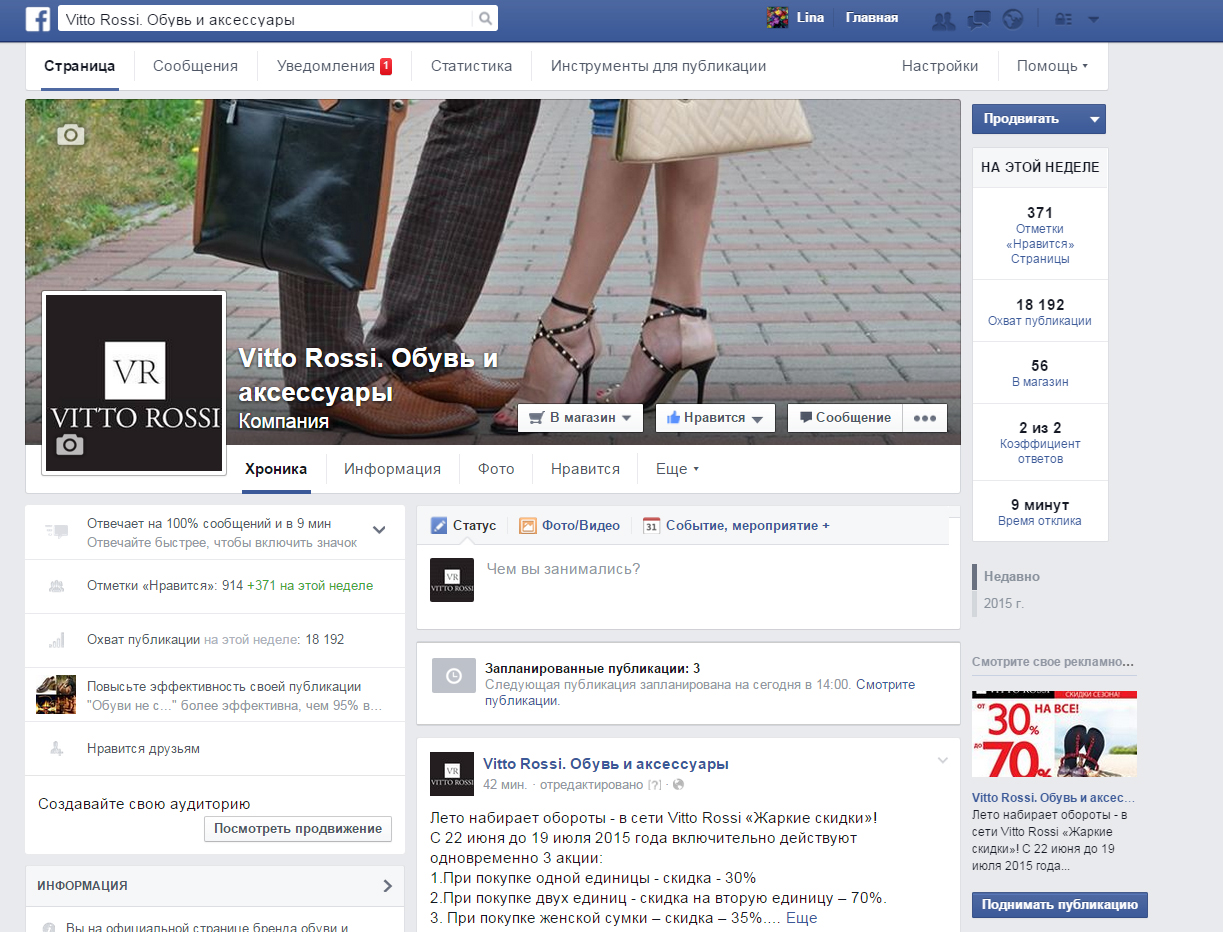Click the scheduled posts clock icon

click(453, 676)
